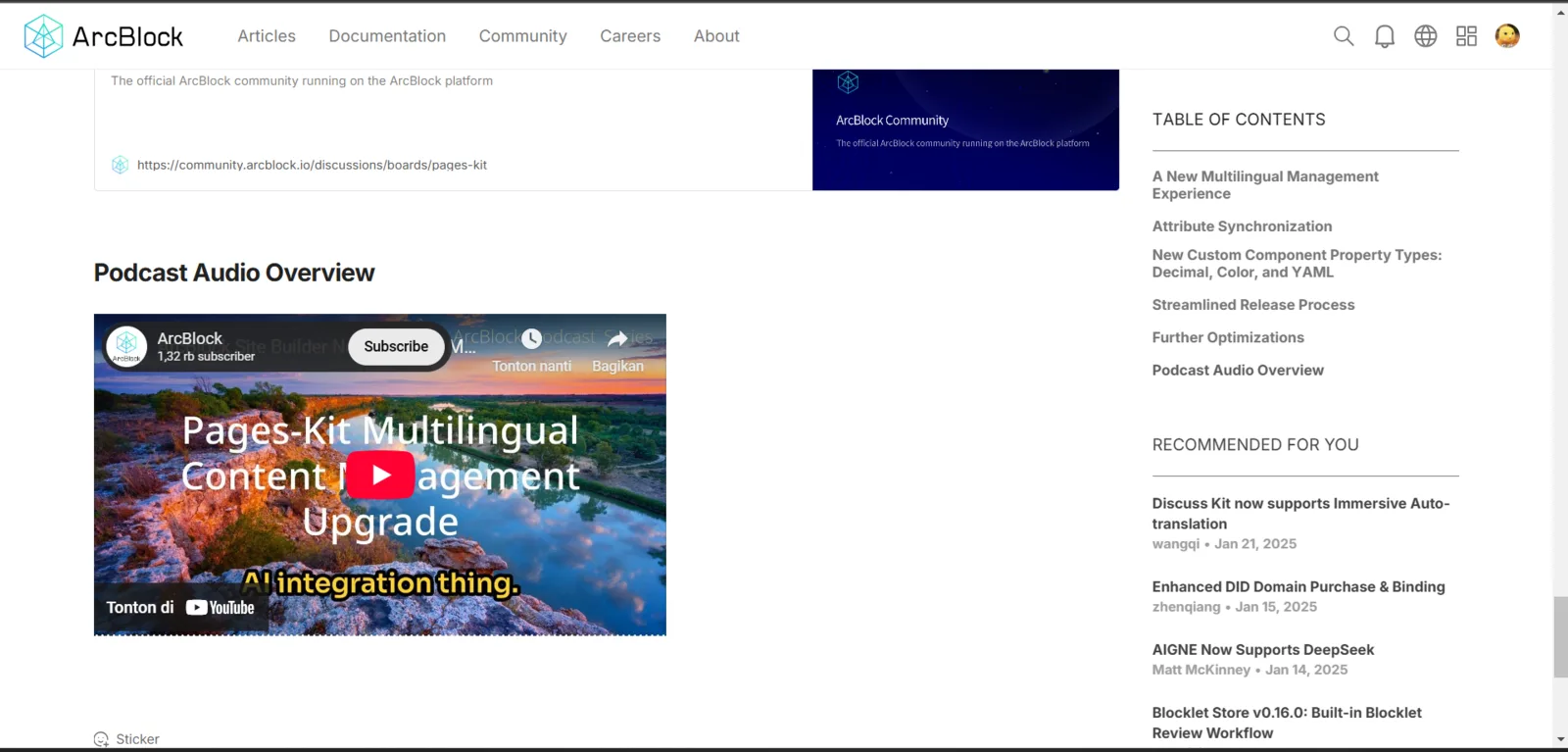
Task: Open notifications bell
Action: click(x=1385, y=36)
